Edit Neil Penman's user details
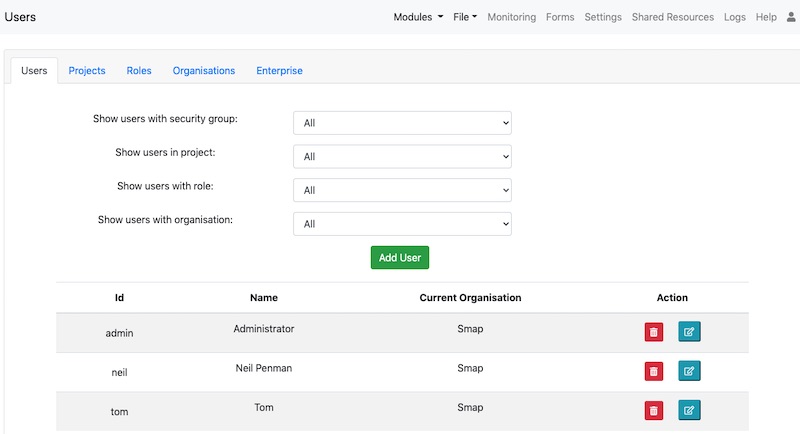The image size is (800, 434). pyautogui.click(x=689, y=371)
